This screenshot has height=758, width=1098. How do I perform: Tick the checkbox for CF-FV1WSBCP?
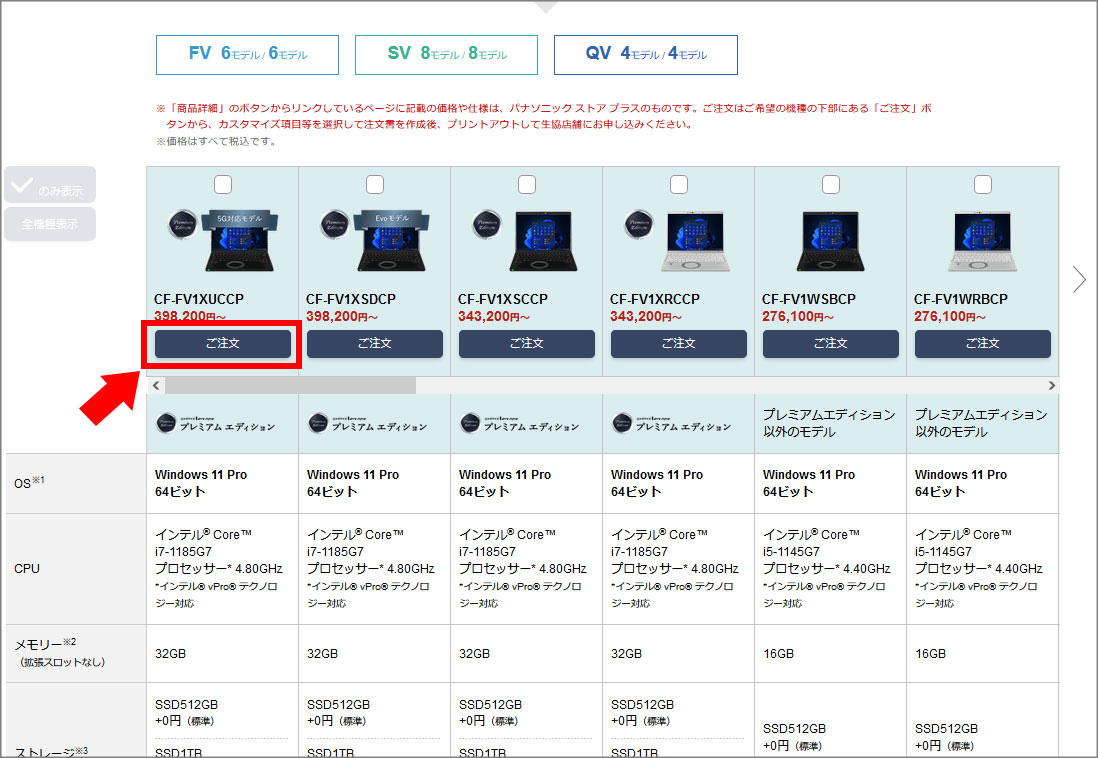[x=831, y=184]
